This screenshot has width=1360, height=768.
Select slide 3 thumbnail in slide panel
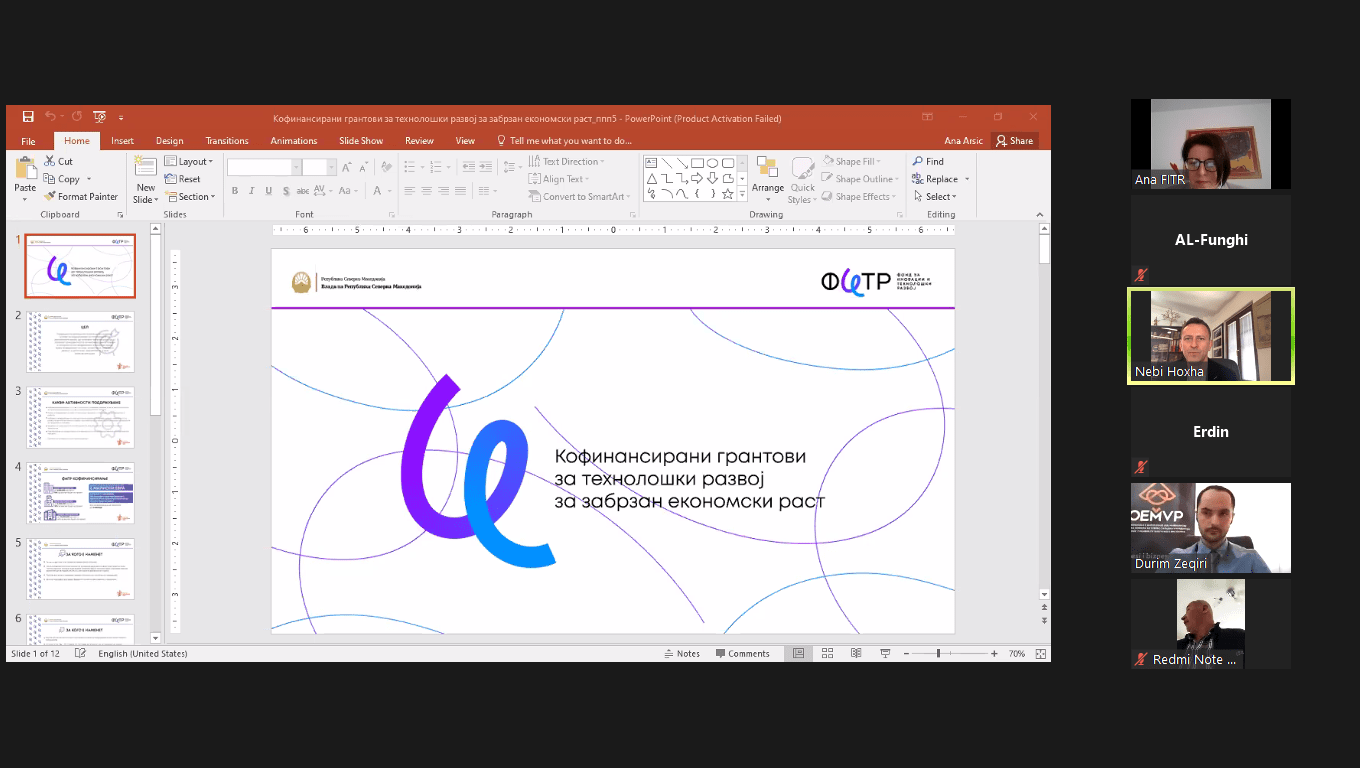(x=80, y=418)
